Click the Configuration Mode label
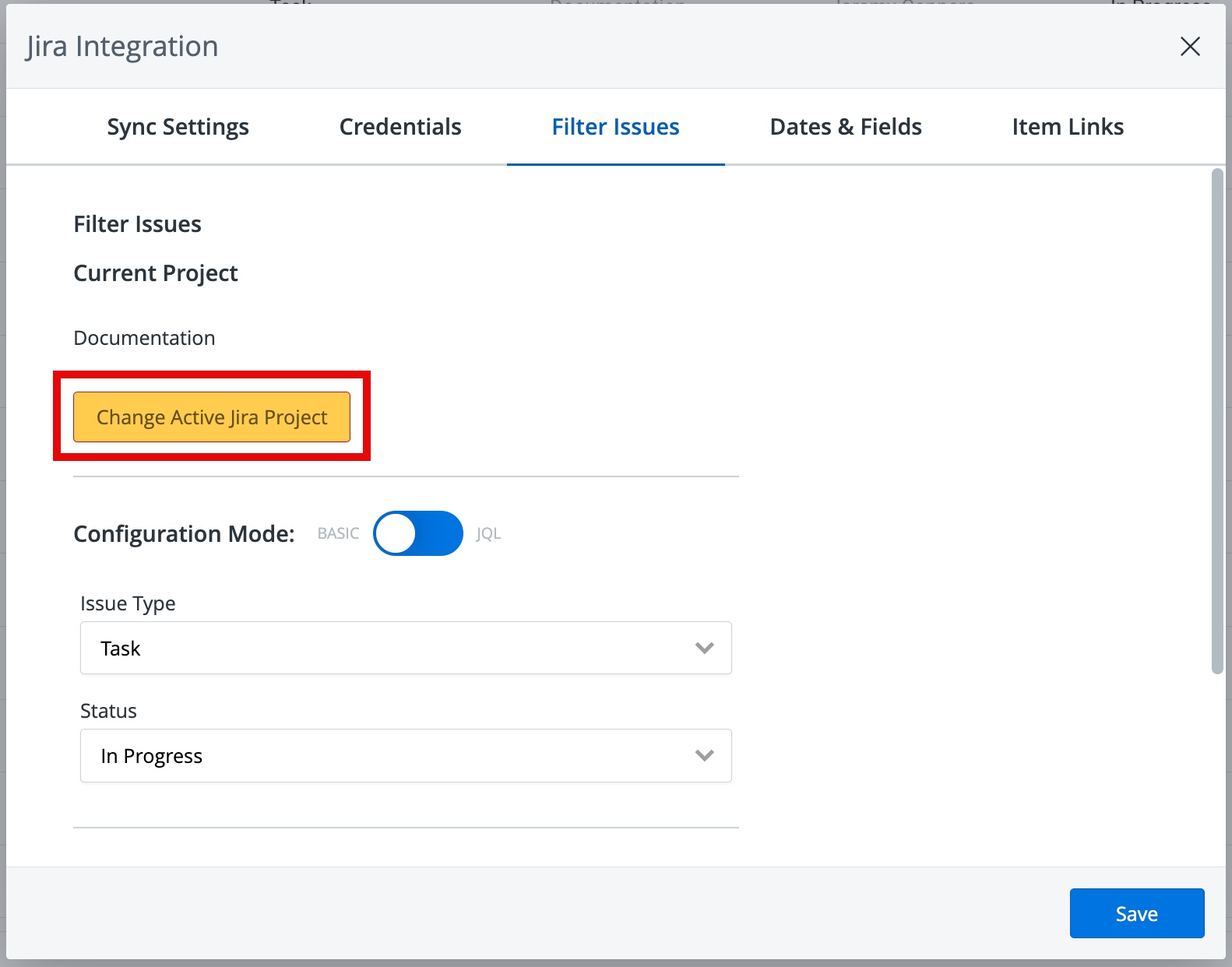The image size is (1232, 967). pyautogui.click(x=184, y=534)
